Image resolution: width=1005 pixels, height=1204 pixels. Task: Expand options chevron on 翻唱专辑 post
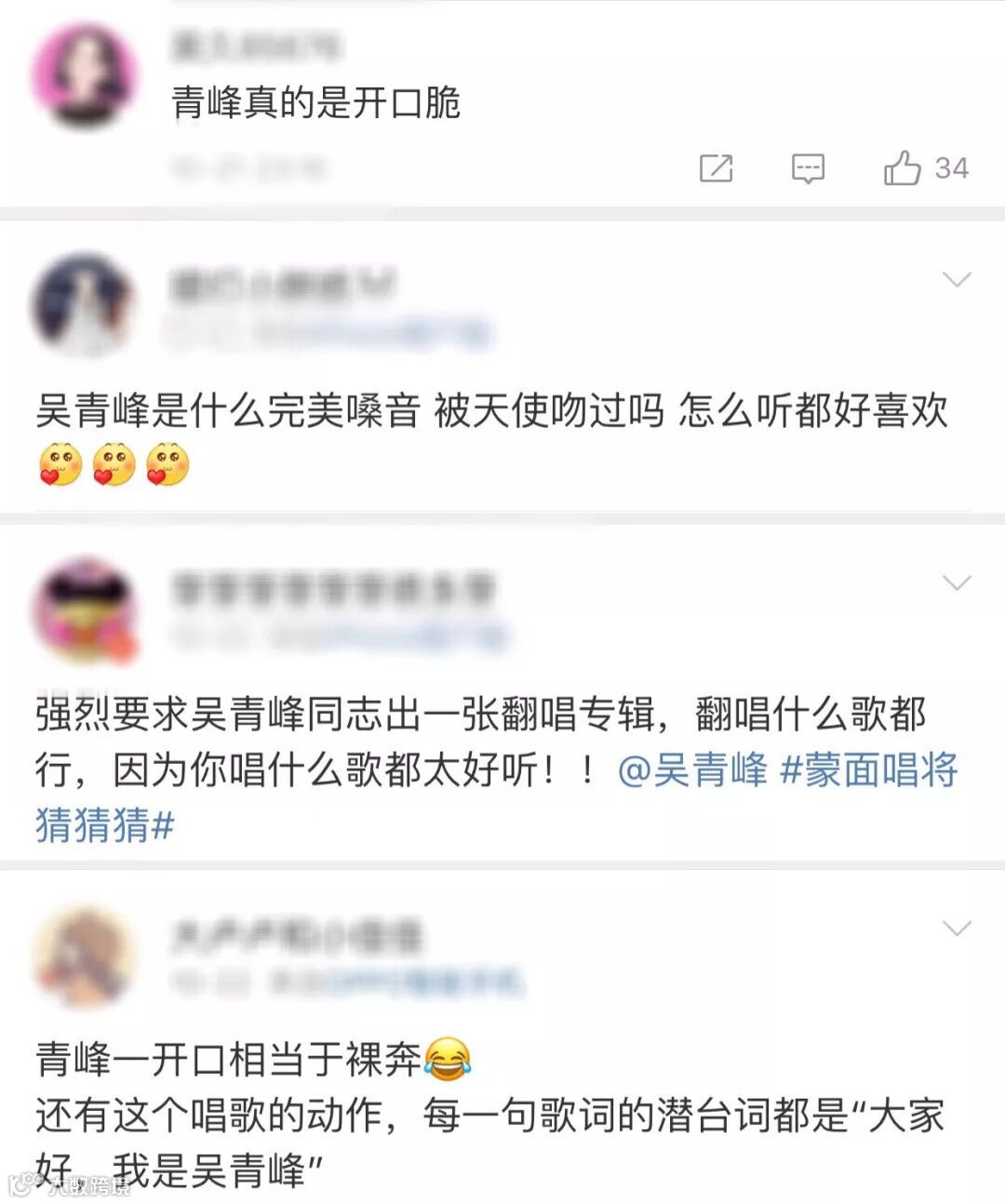click(957, 582)
